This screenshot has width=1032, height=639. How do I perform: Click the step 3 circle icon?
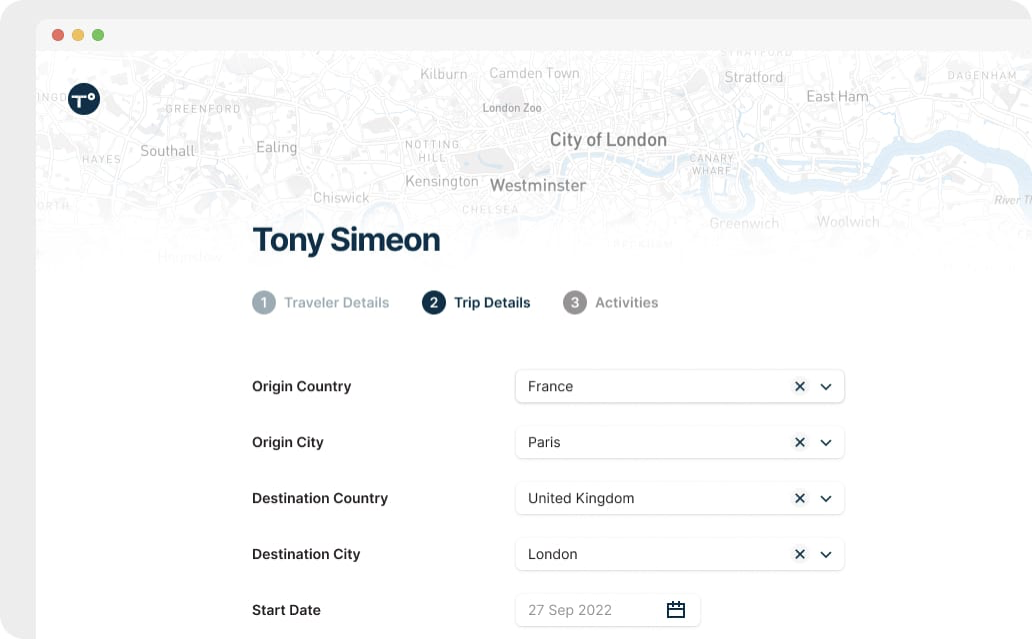tap(574, 302)
